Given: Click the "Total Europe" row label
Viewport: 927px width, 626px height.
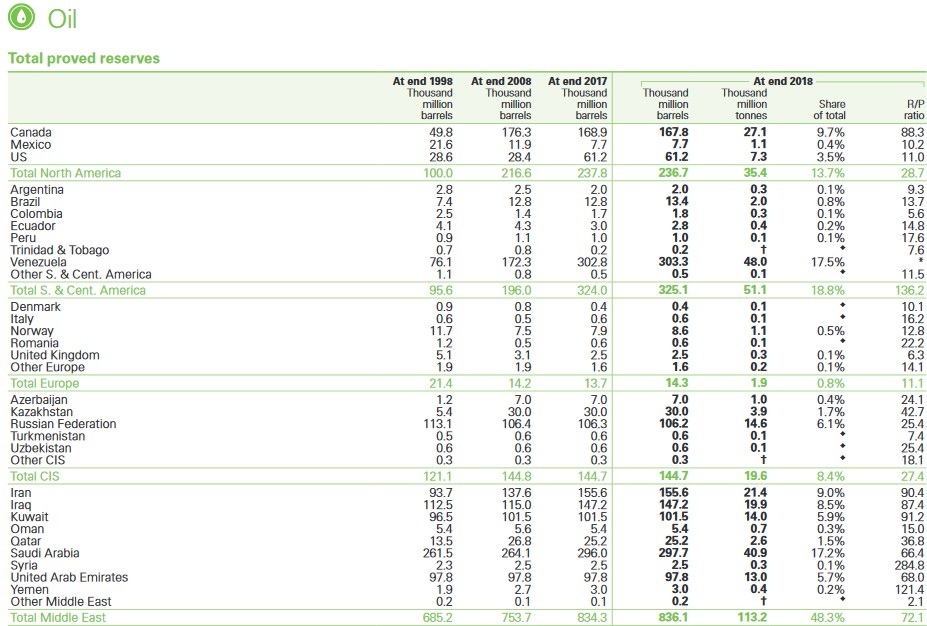Looking at the screenshot, I should (45, 383).
